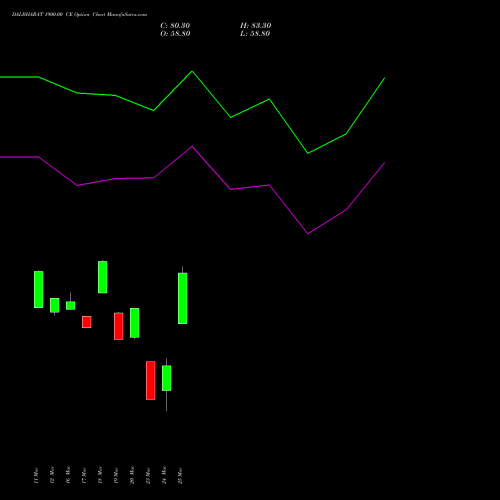Select the green candle for 20 Mar
Image resolution: width=500 pixels, height=500 pixels.
click(x=135, y=323)
